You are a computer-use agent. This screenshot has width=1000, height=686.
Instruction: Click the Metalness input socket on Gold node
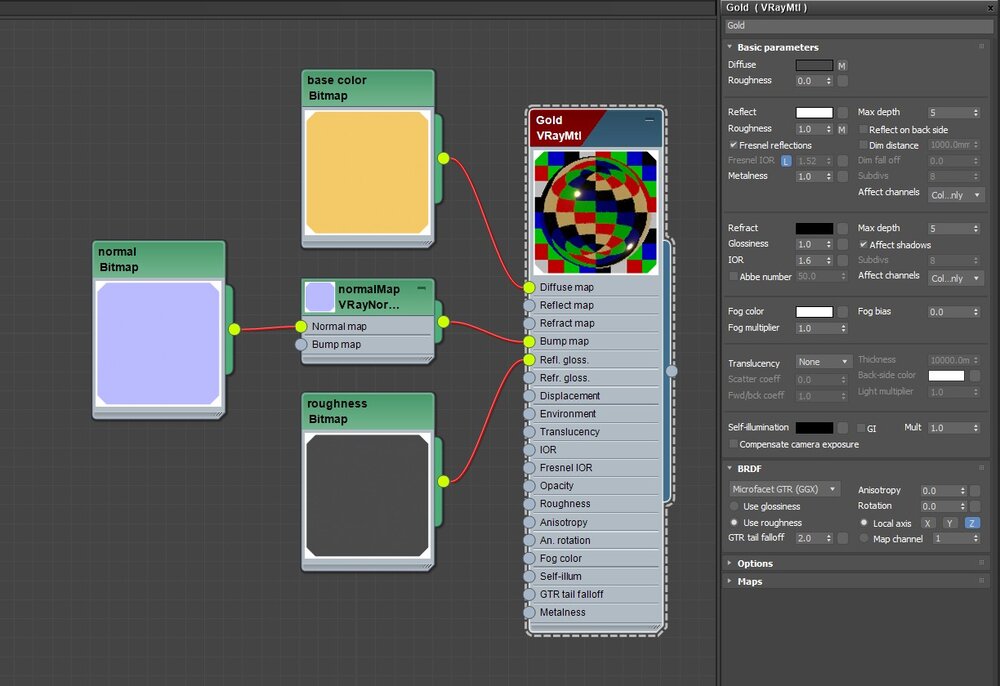click(530, 612)
